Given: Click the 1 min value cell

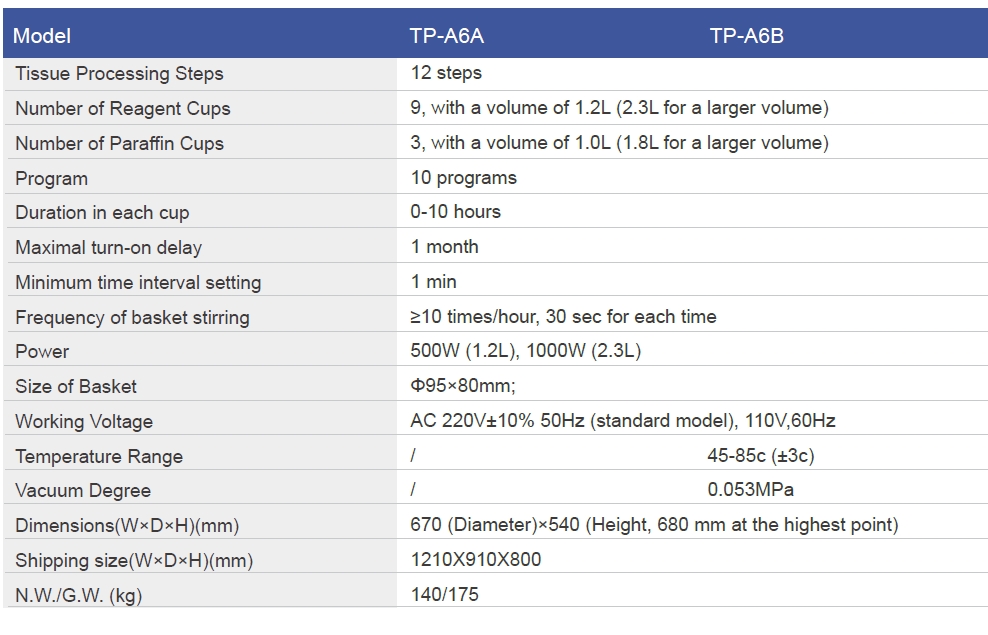Looking at the screenshot, I should click(692, 281).
